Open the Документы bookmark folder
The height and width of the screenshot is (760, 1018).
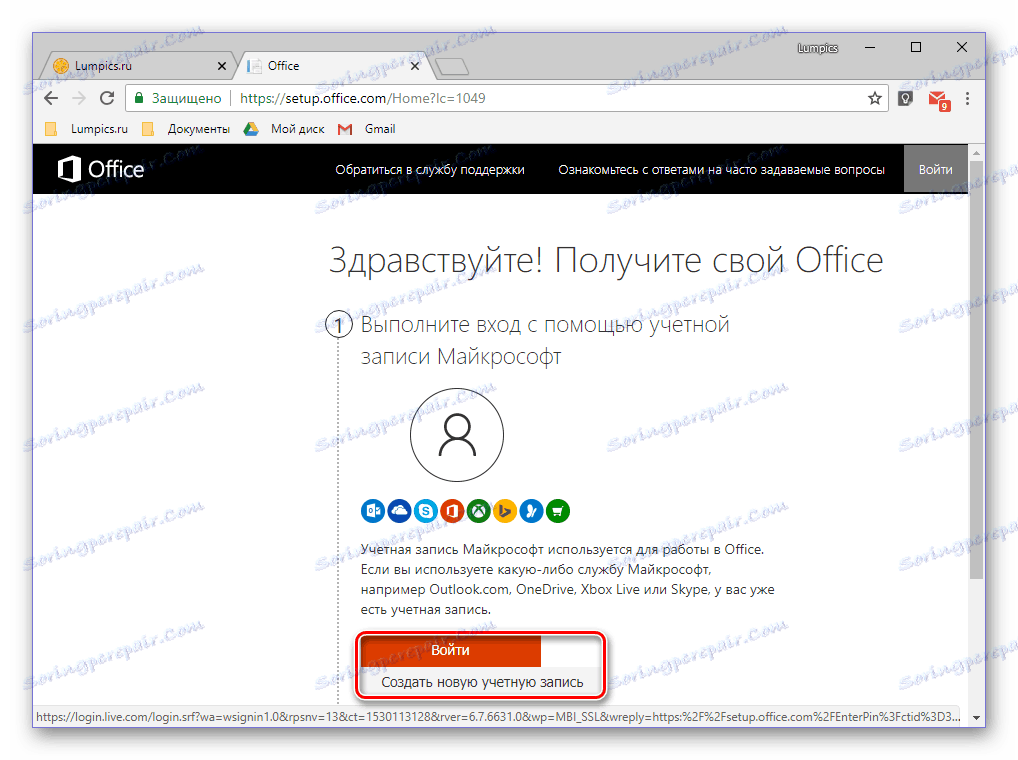coord(186,129)
